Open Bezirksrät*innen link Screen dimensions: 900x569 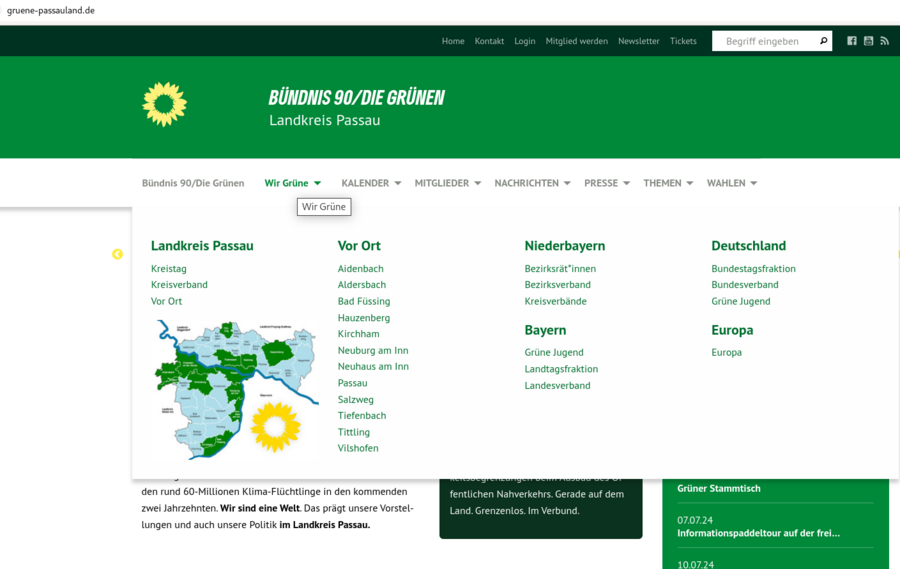coord(560,269)
